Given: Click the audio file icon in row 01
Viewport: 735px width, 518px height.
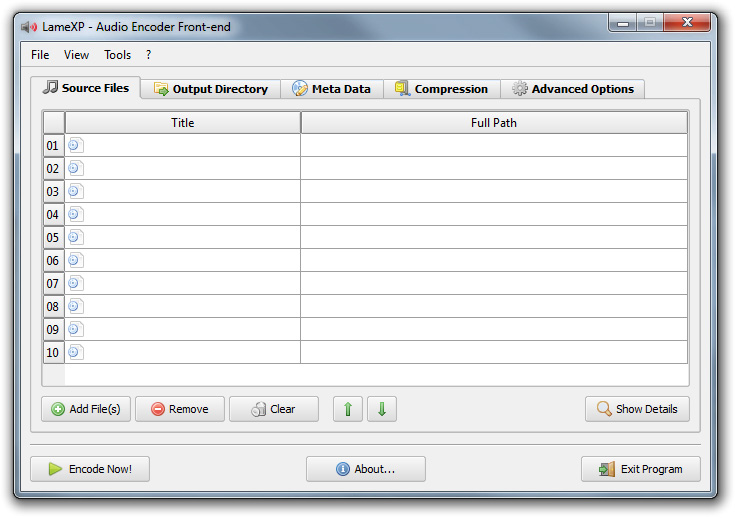Looking at the screenshot, I should [75, 145].
